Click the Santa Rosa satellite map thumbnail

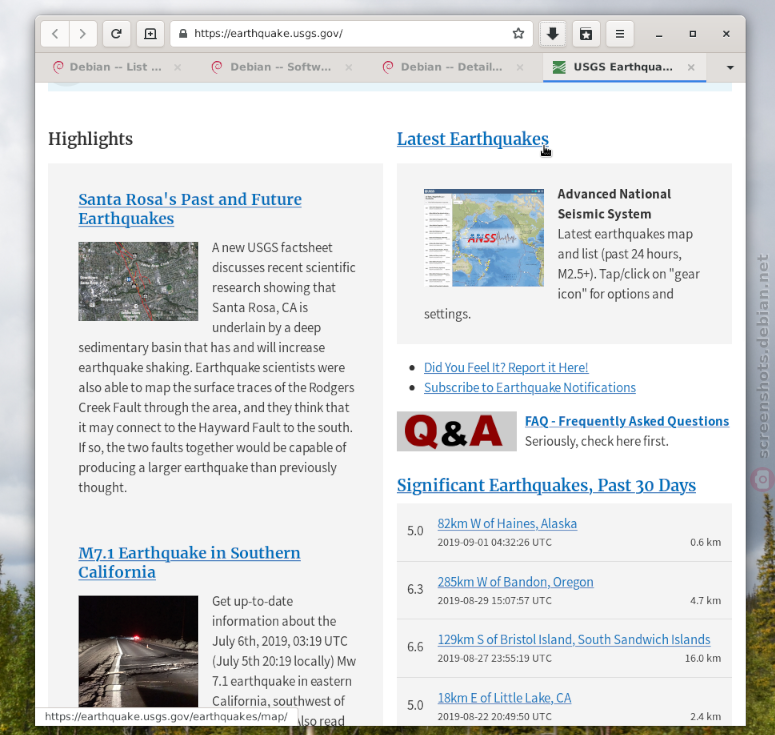[x=138, y=281]
